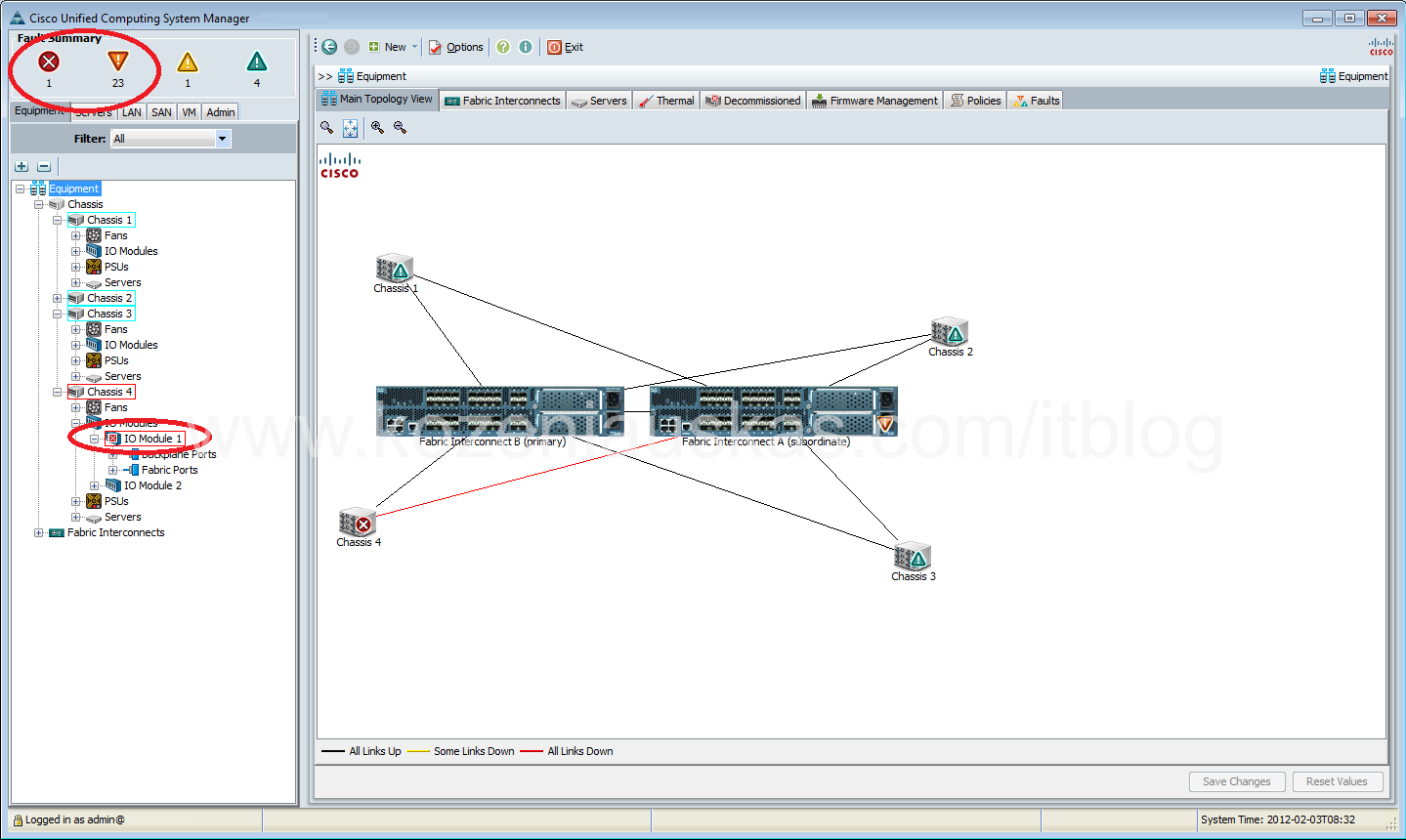Open the Thermal tab
Screen dimensions: 1406x840
666,101
